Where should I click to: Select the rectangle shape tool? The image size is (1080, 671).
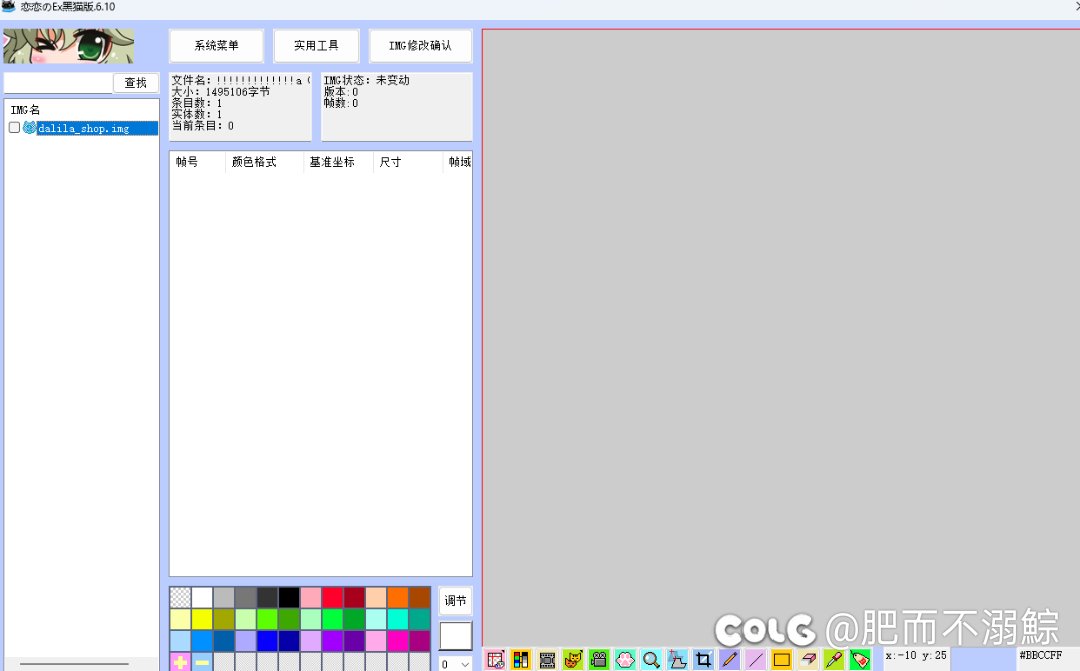pyautogui.click(x=782, y=660)
